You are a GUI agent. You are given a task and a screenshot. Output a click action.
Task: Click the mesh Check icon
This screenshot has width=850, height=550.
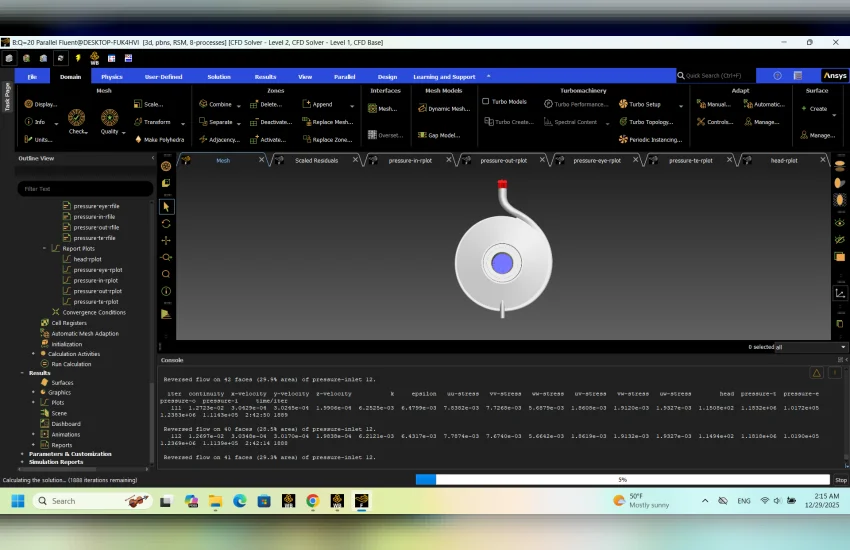(x=76, y=117)
